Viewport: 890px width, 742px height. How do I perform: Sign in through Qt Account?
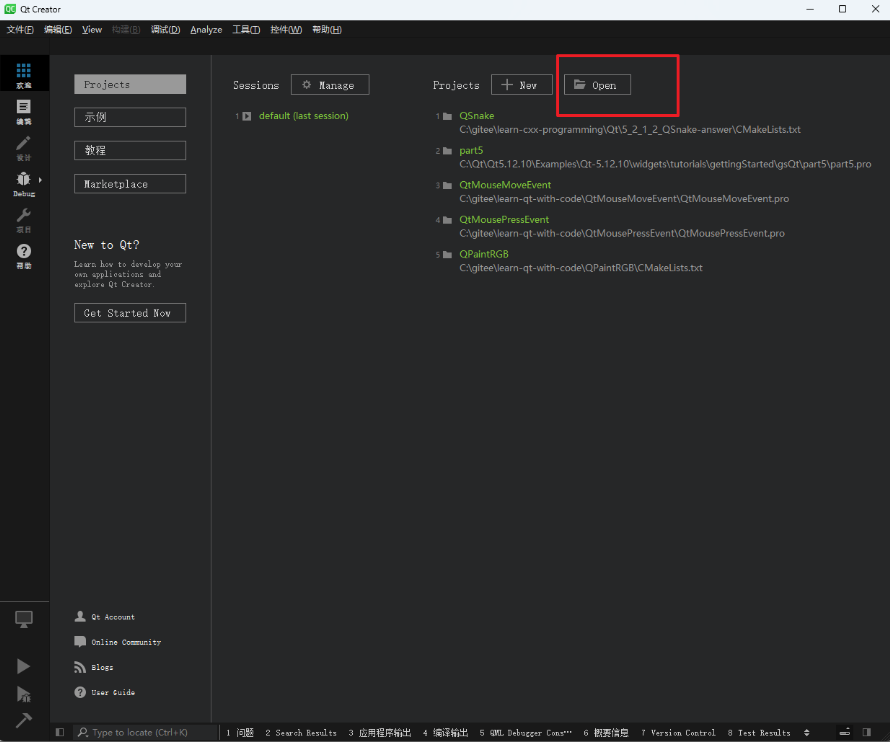tap(103, 616)
